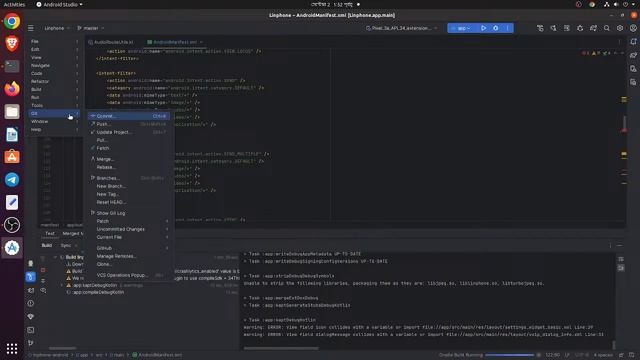The height and width of the screenshot is (360, 640).
Task: Open the Terminal tool window icon
Action: 31,330
